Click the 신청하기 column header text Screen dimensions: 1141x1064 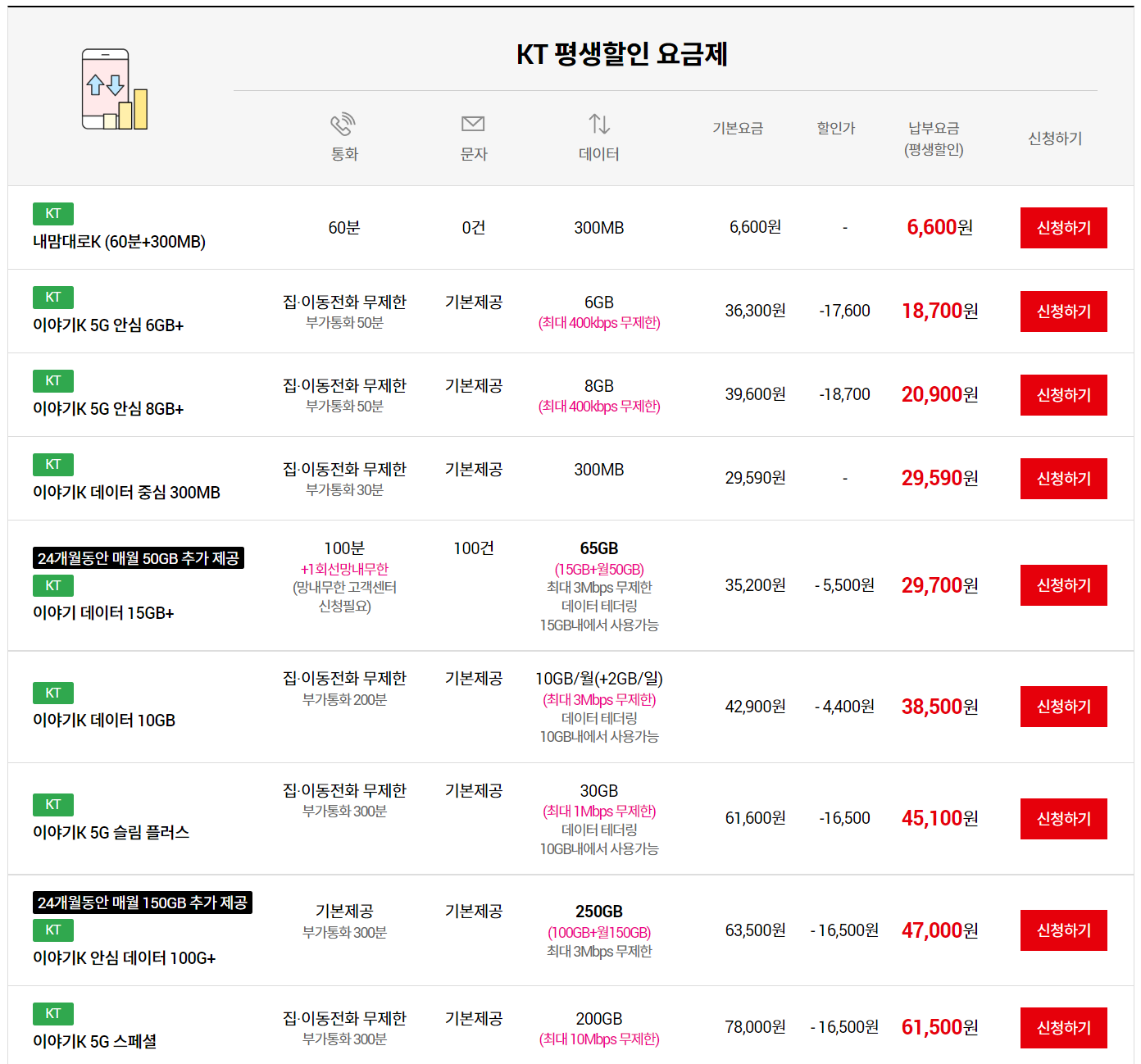tap(1055, 139)
